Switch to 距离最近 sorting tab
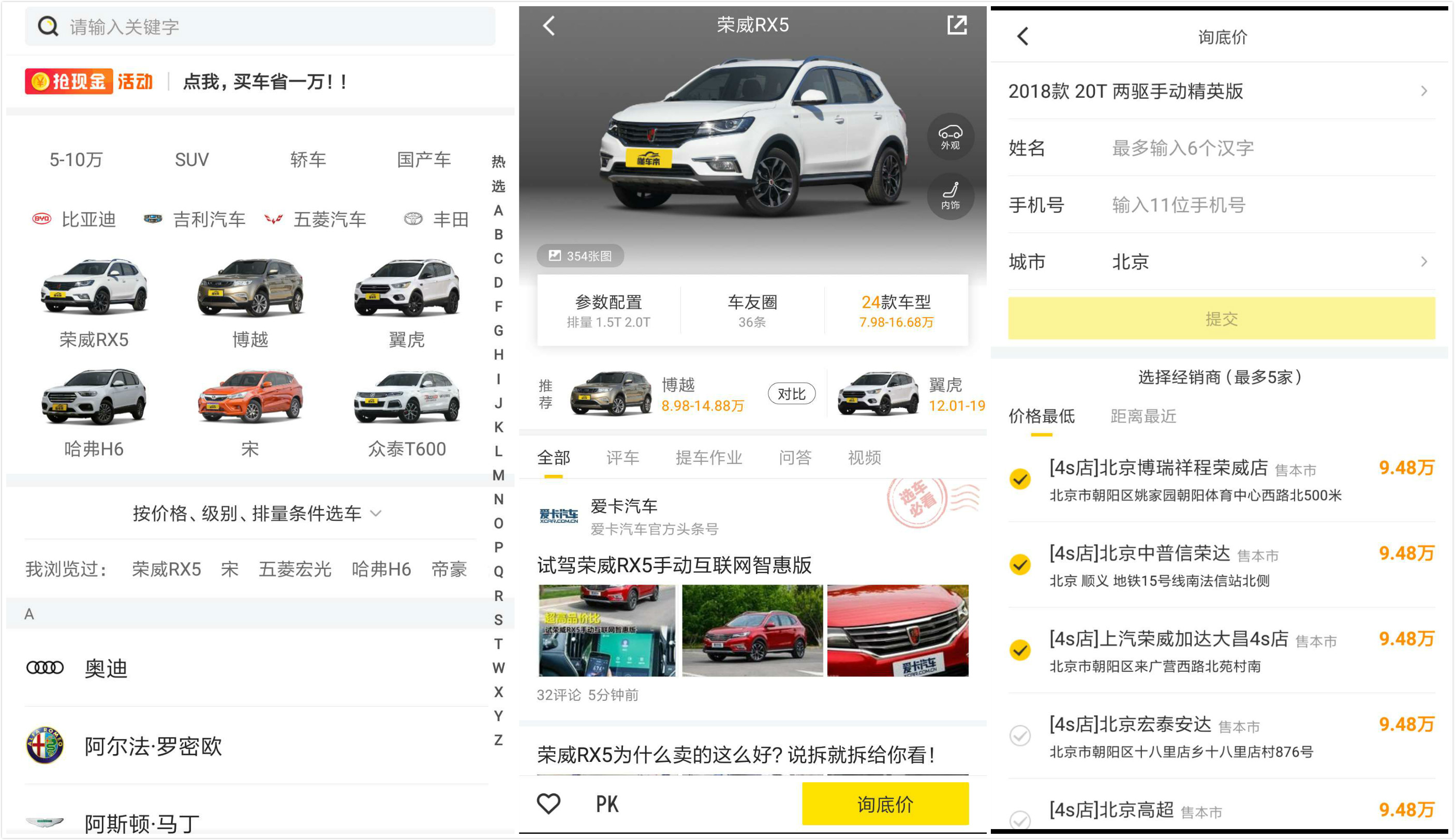The height and width of the screenshot is (840, 1455). [1143, 416]
